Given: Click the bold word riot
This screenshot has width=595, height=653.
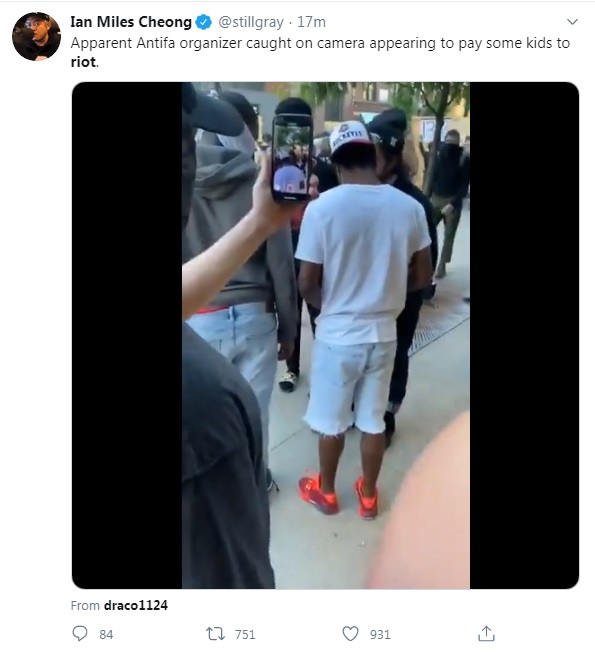Looking at the screenshot, I should [x=83, y=62].
